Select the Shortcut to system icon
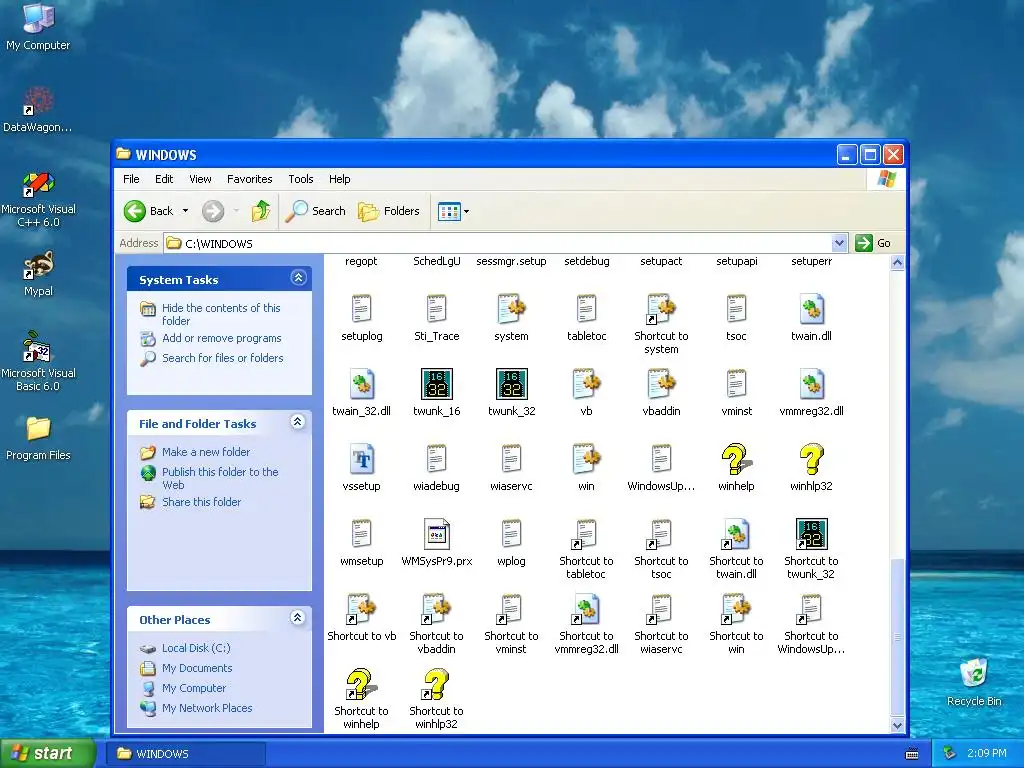Image resolution: width=1024 pixels, height=768 pixels. [x=661, y=309]
